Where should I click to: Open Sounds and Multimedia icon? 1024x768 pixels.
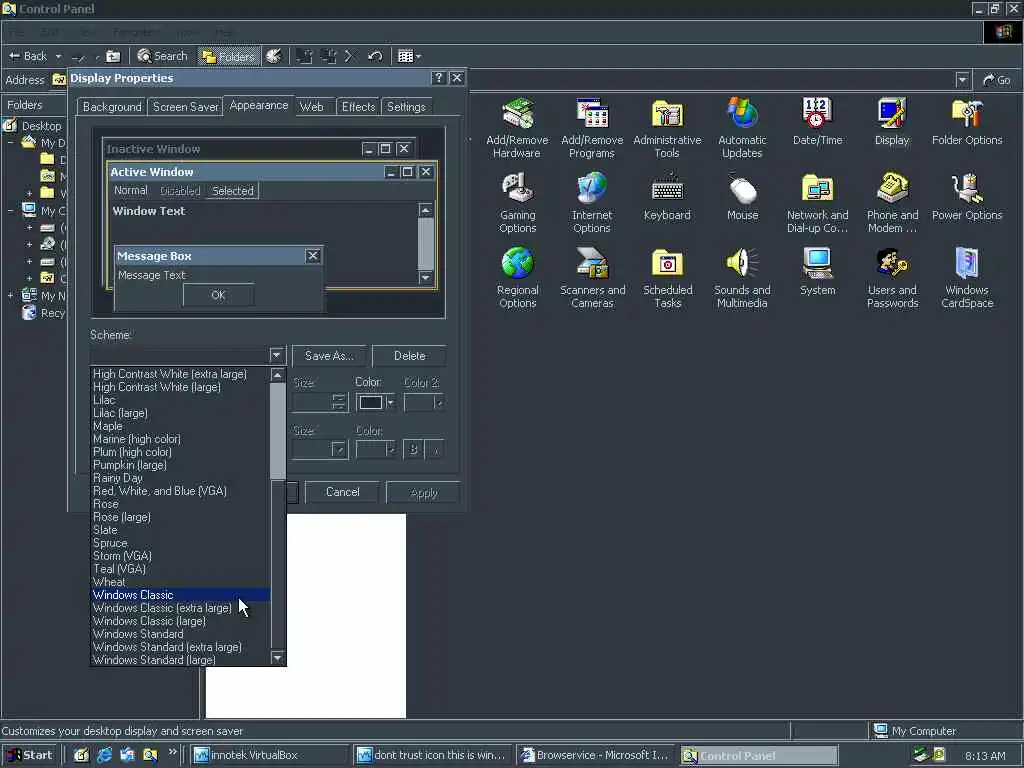[x=742, y=278]
